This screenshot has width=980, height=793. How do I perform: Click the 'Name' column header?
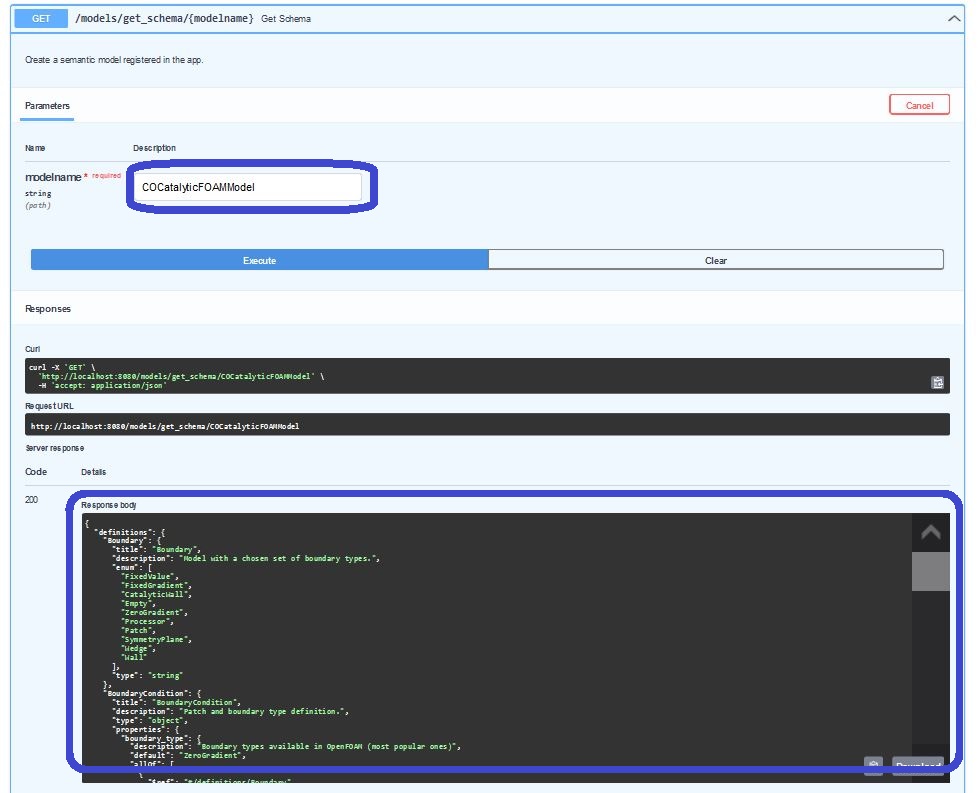35,148
